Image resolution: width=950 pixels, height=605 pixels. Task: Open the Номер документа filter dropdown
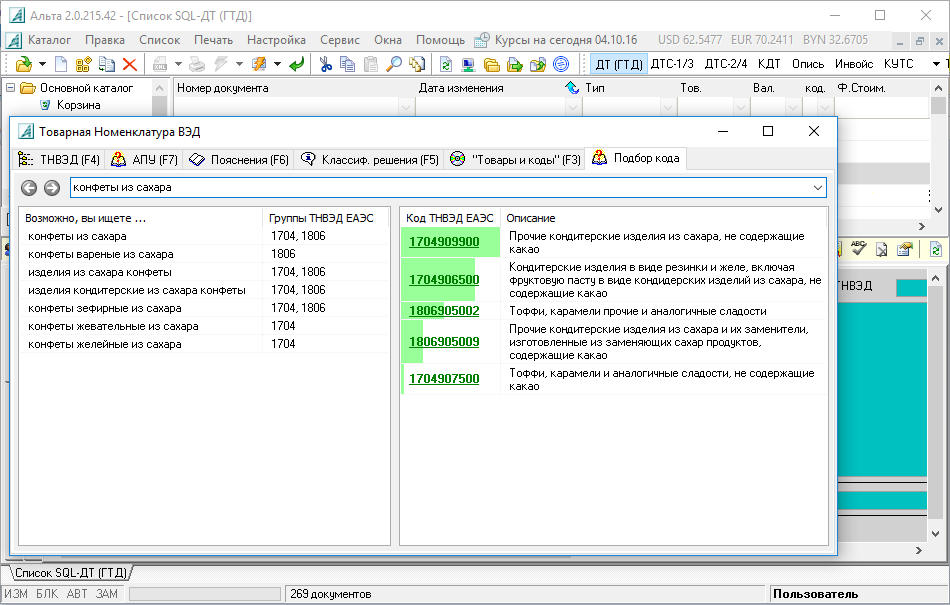405,106
